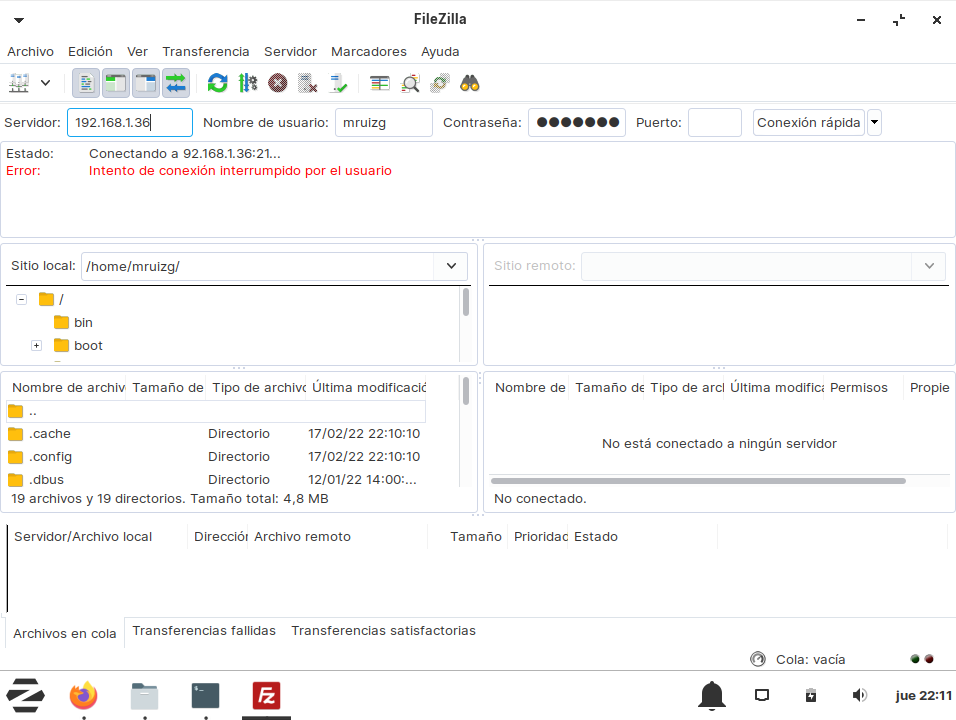Open the Site Manager icon
Viewport: 956px width, 720px height.
click(20, 83)
